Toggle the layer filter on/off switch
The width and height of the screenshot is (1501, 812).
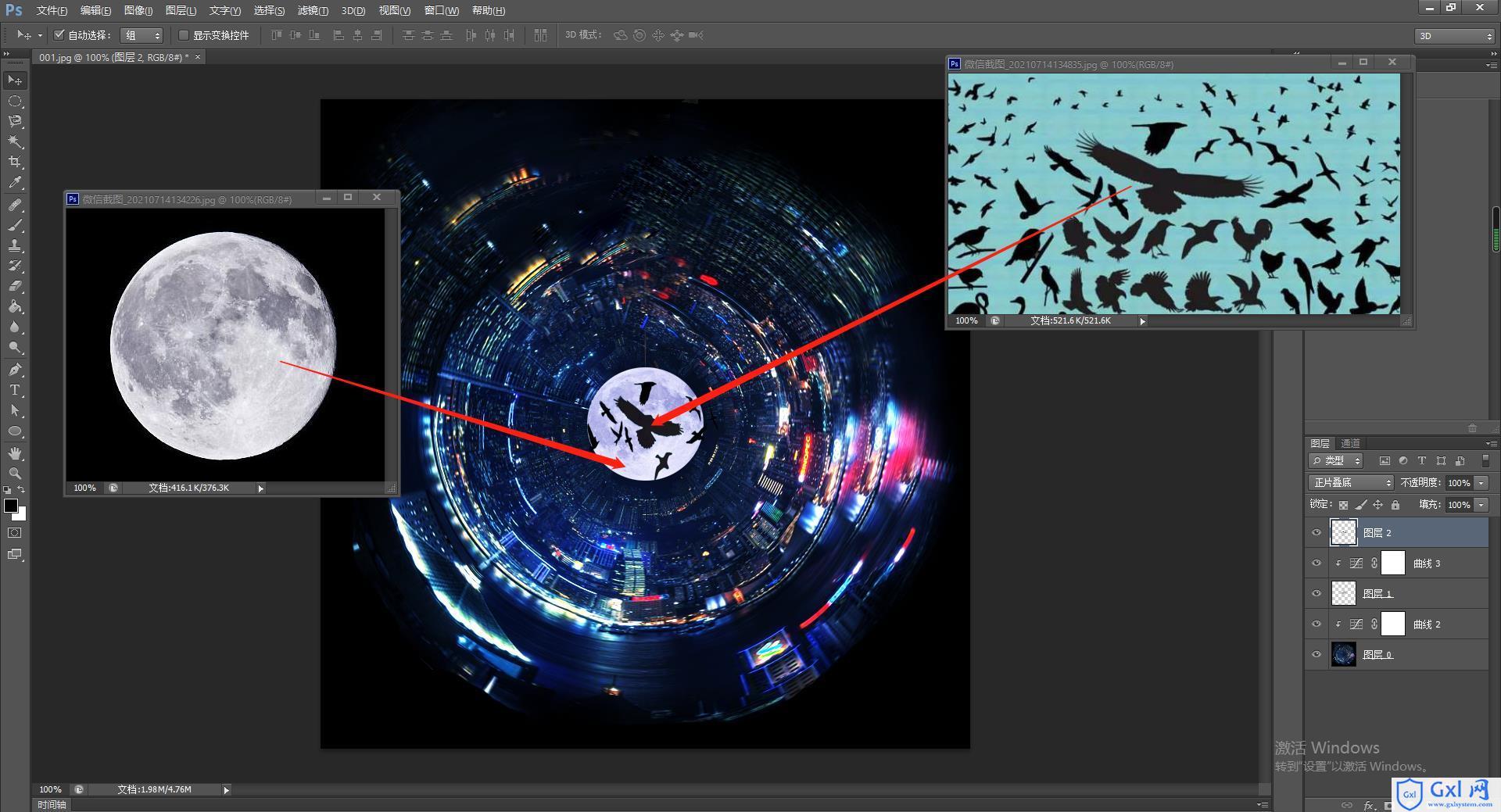[x=1485, y=461]
